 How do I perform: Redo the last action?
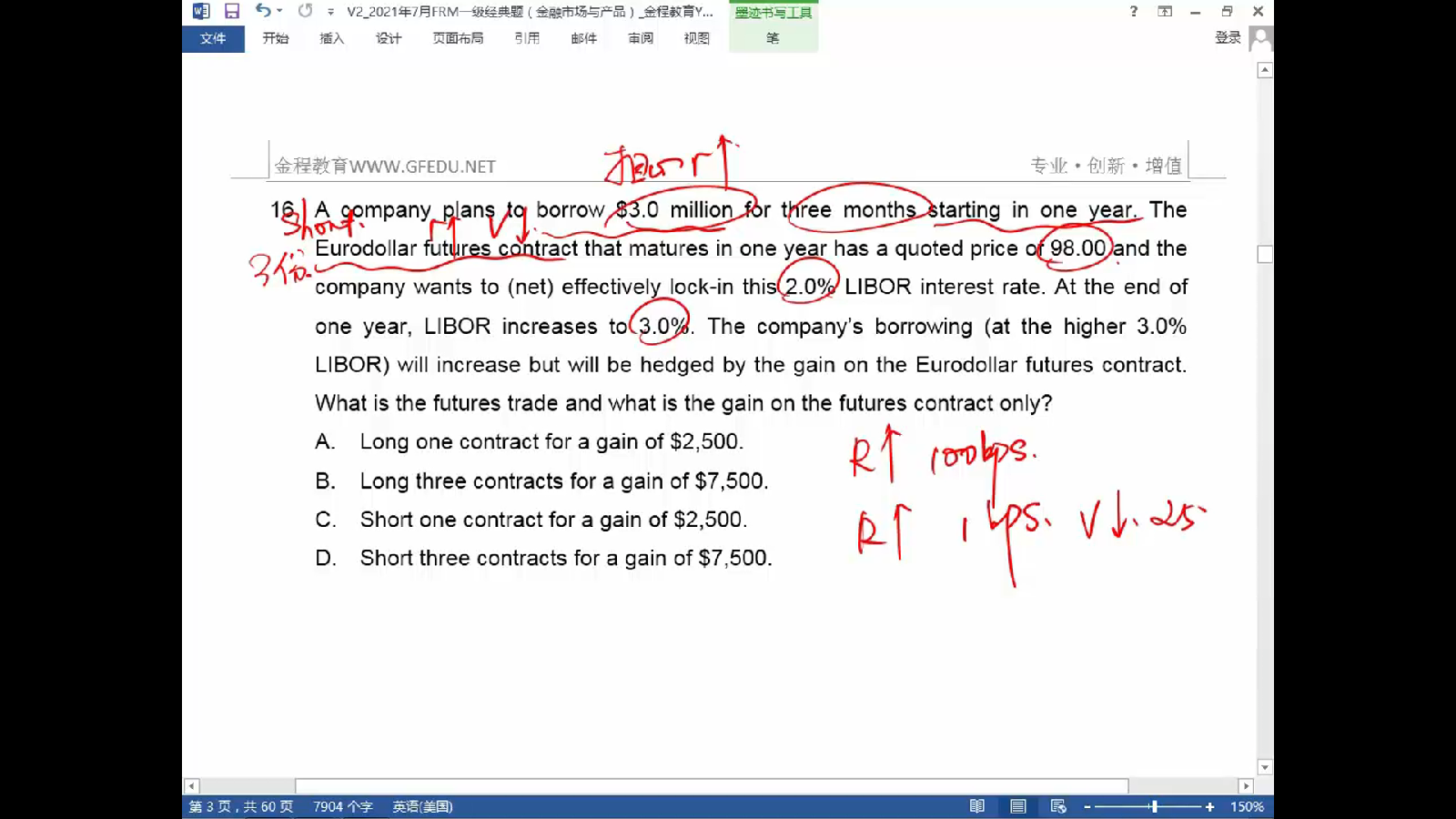pyautogui.click(x=305, y=11)
